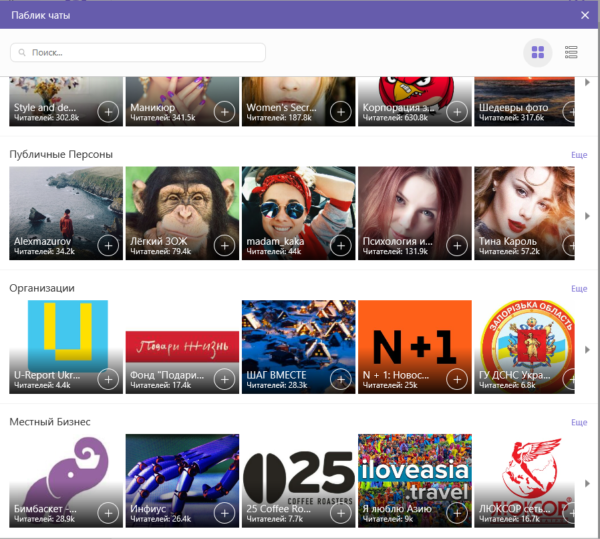This screenshot has width=600, height=539.
Task: Add Корпорация з... chat via plus icon
Action: pyautogui.click(x=457, y=112)
